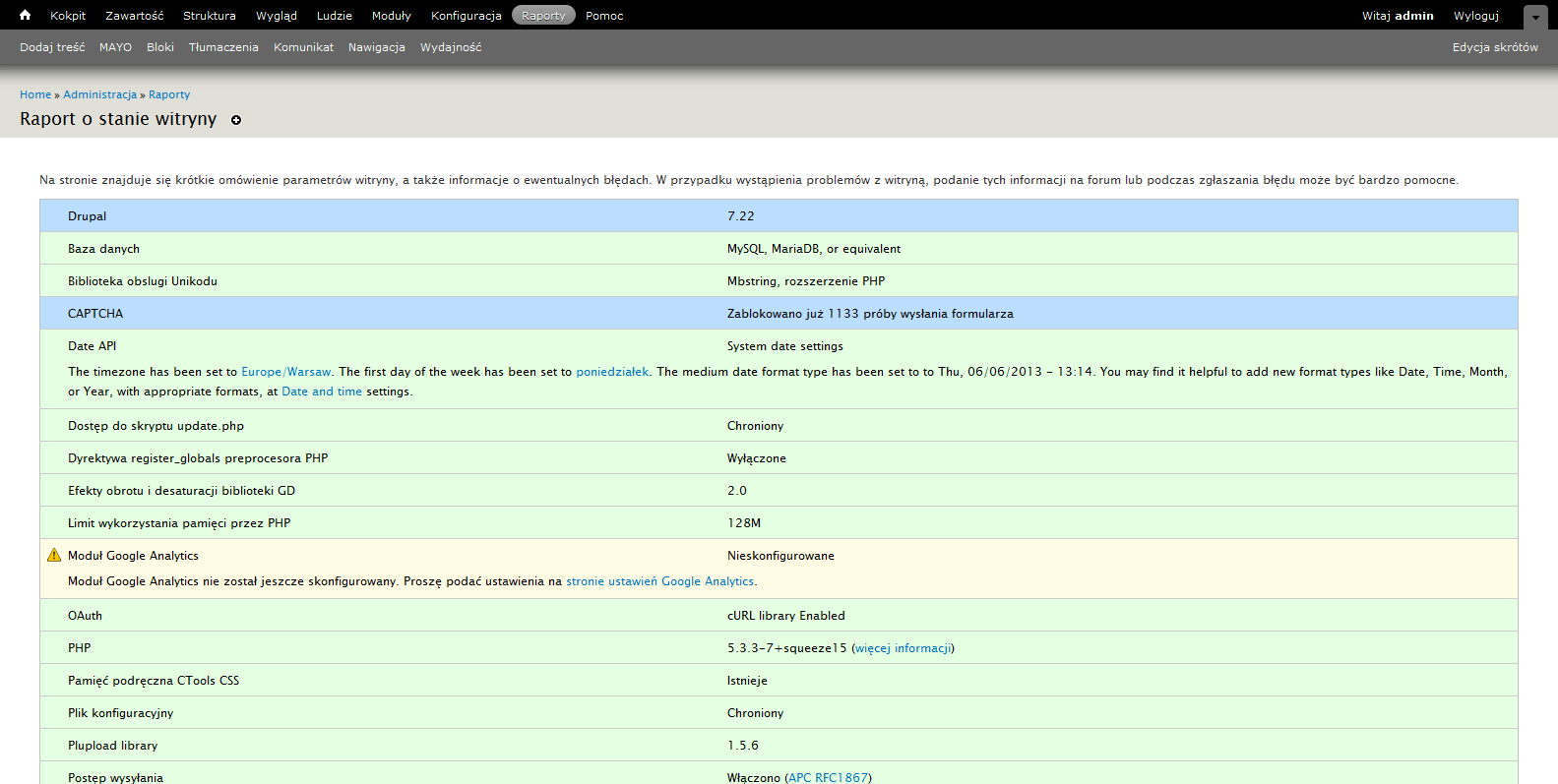Click the cURL library Enabled value
The width and height of the screenshot is (1558, 784).
786,616
